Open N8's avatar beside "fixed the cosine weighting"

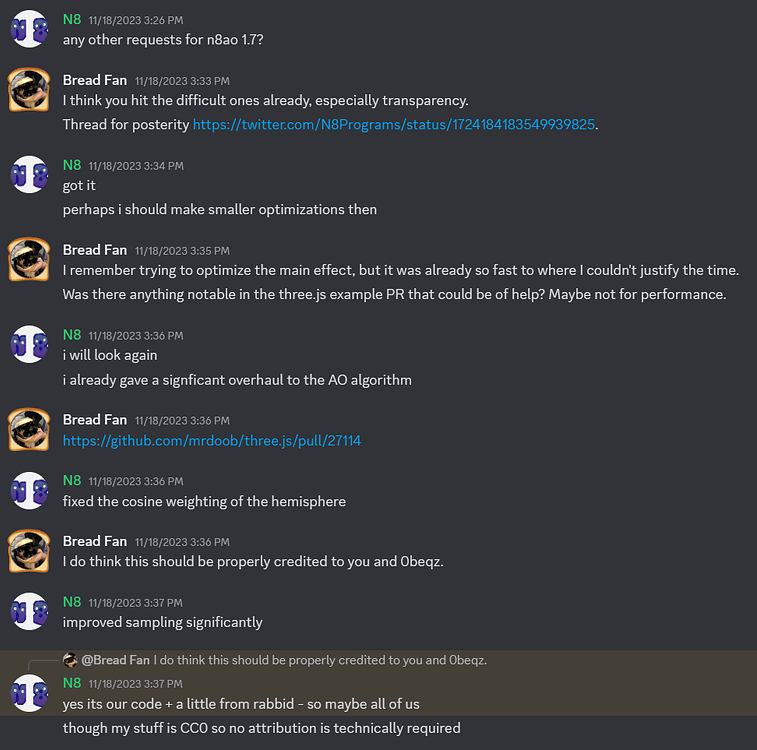click(x=29, y=490)
